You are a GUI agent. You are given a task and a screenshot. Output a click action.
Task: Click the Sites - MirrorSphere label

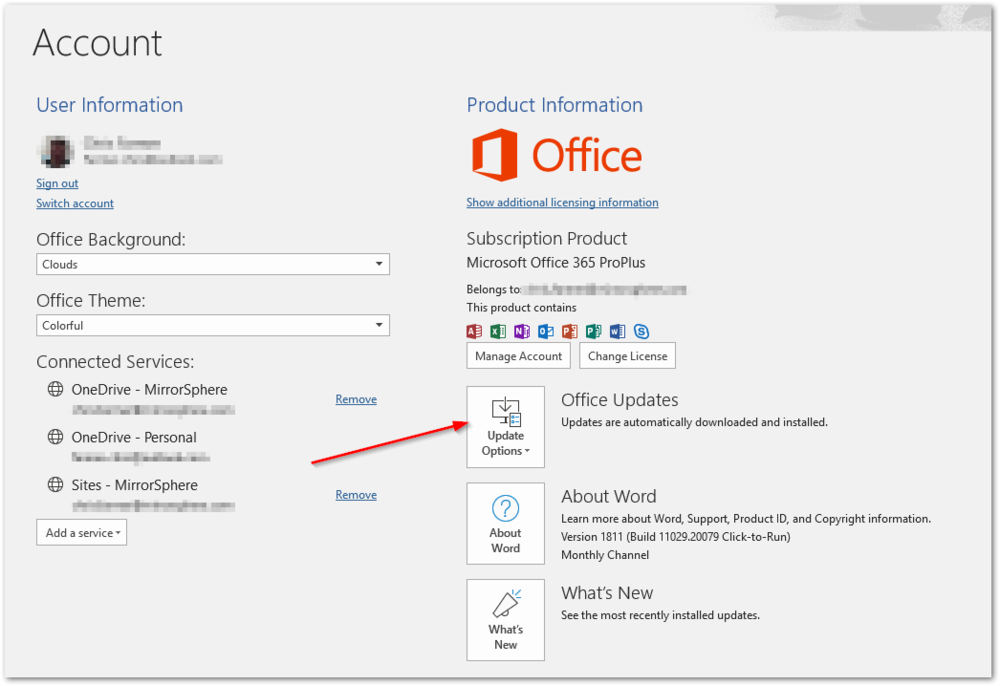(x=135, y=485)
